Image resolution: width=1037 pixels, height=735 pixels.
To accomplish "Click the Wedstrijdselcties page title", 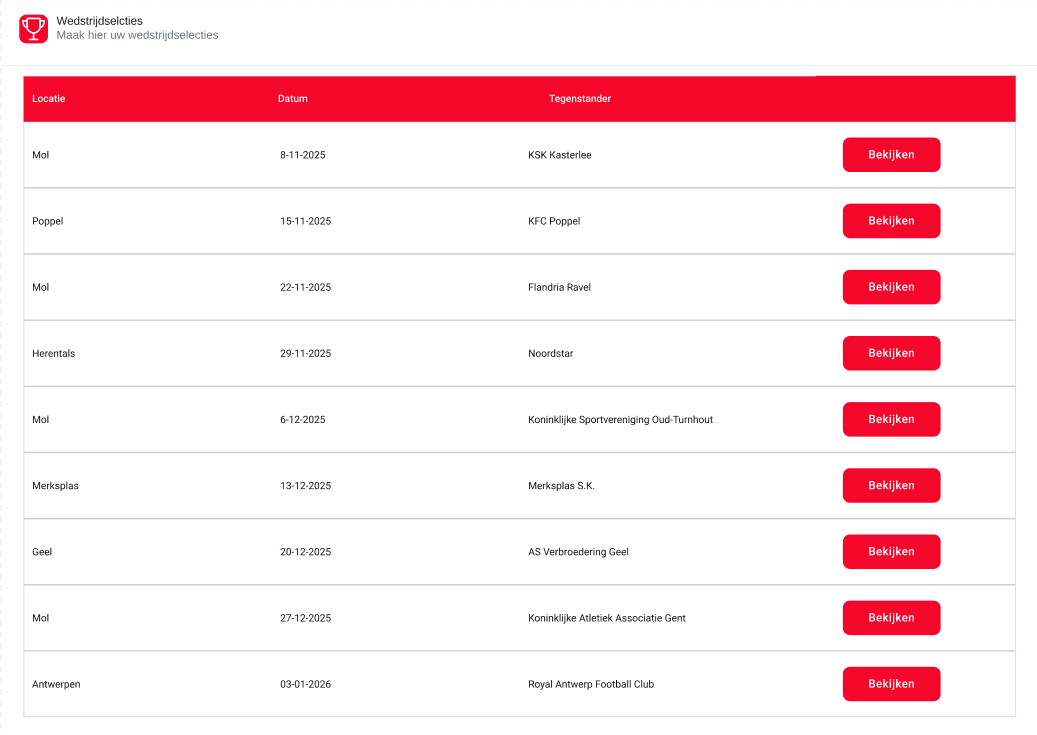I will coord(99,21).
